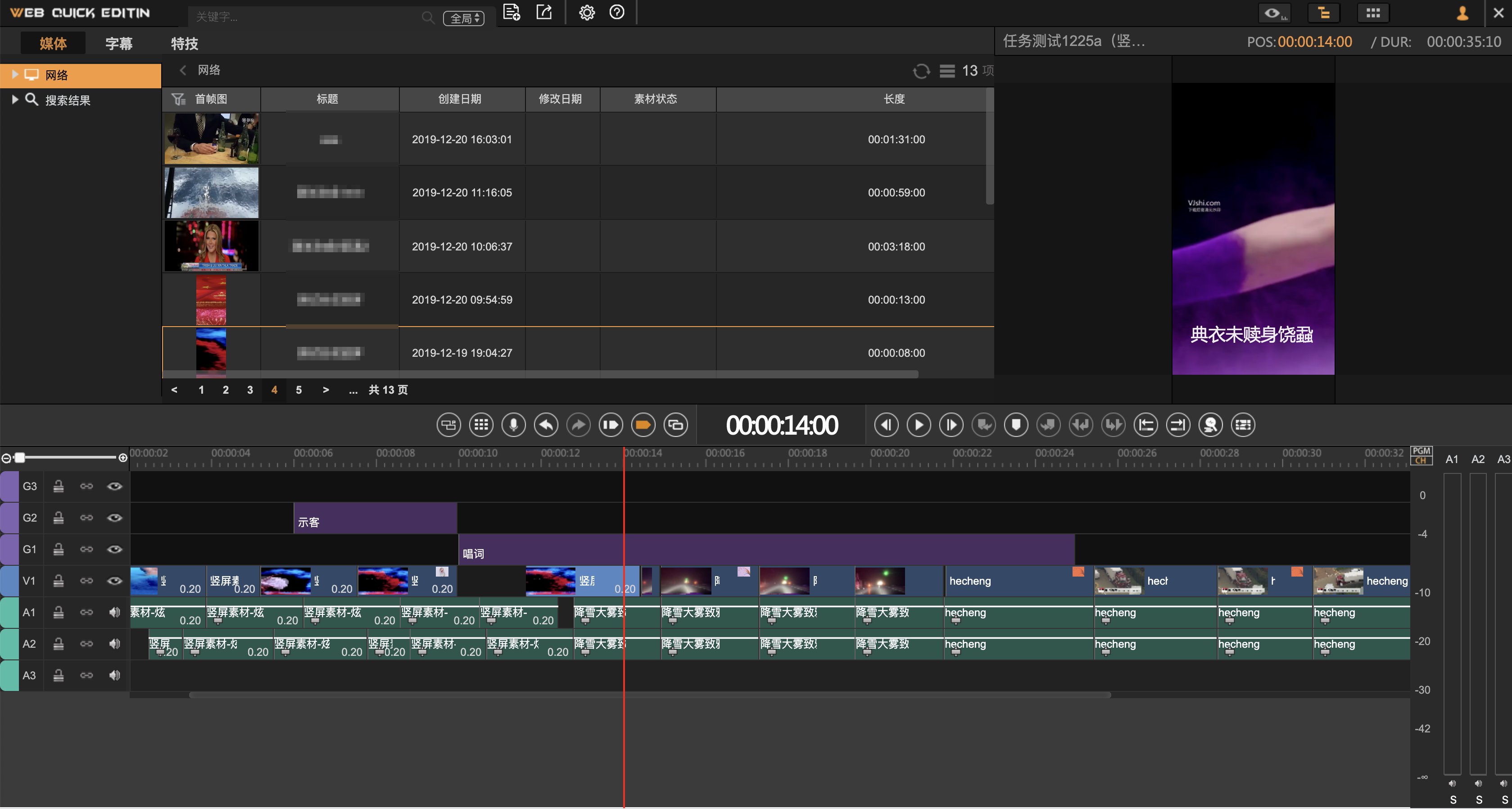Viewport: 1512px width, 809px height.
Task: Undo the last edit
Action: pos(546,425)
